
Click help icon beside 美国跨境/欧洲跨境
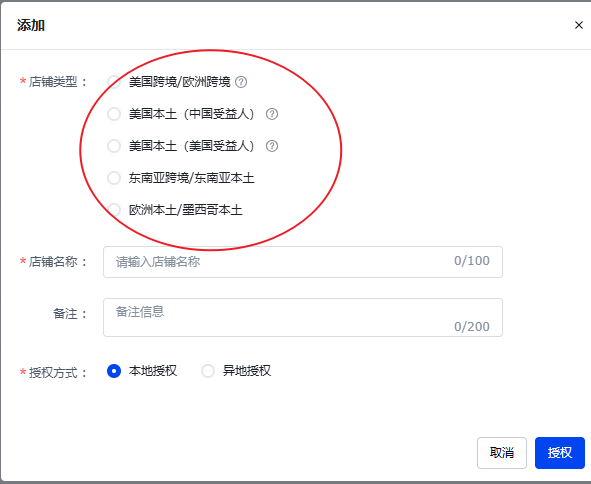click(x=241, y=82)
